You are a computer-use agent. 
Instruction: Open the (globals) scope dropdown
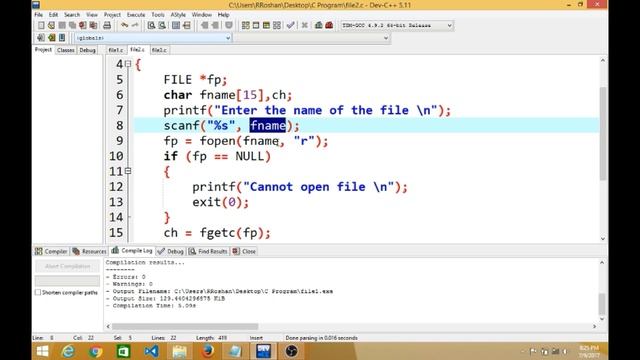(x=228, y=38)
